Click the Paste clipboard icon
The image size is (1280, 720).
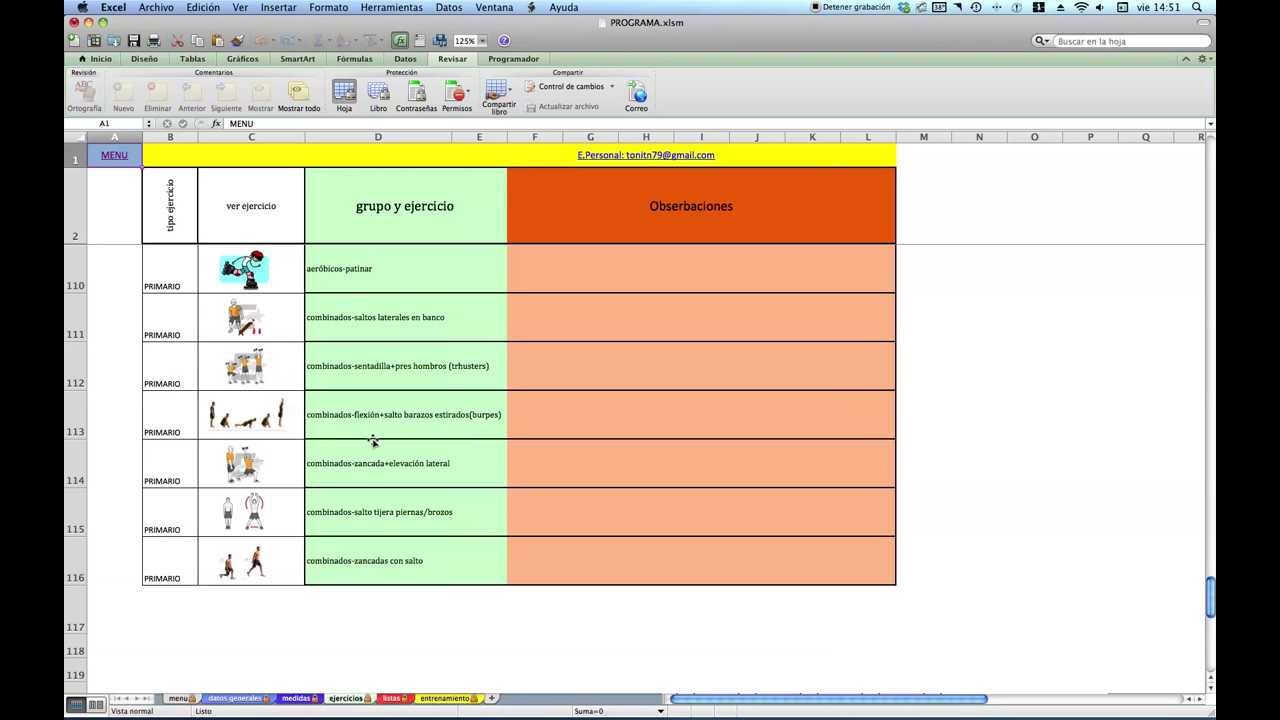tap(217, 41)
